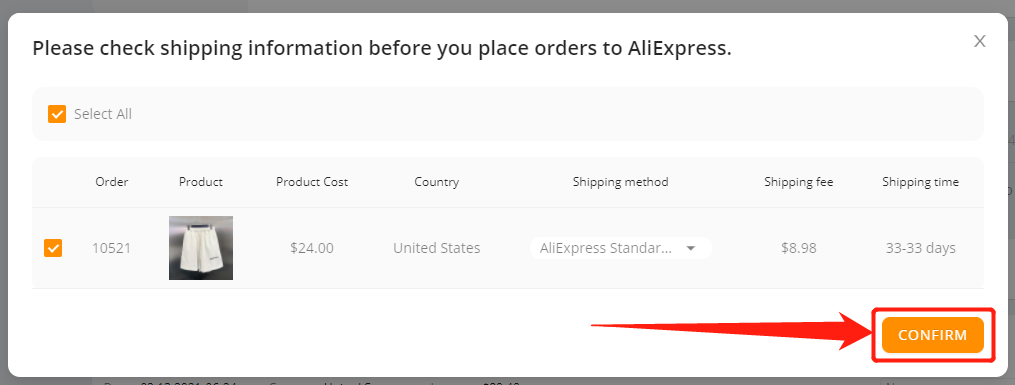
Task: Click the Shipping method column header
Action: tap(621, 182)
